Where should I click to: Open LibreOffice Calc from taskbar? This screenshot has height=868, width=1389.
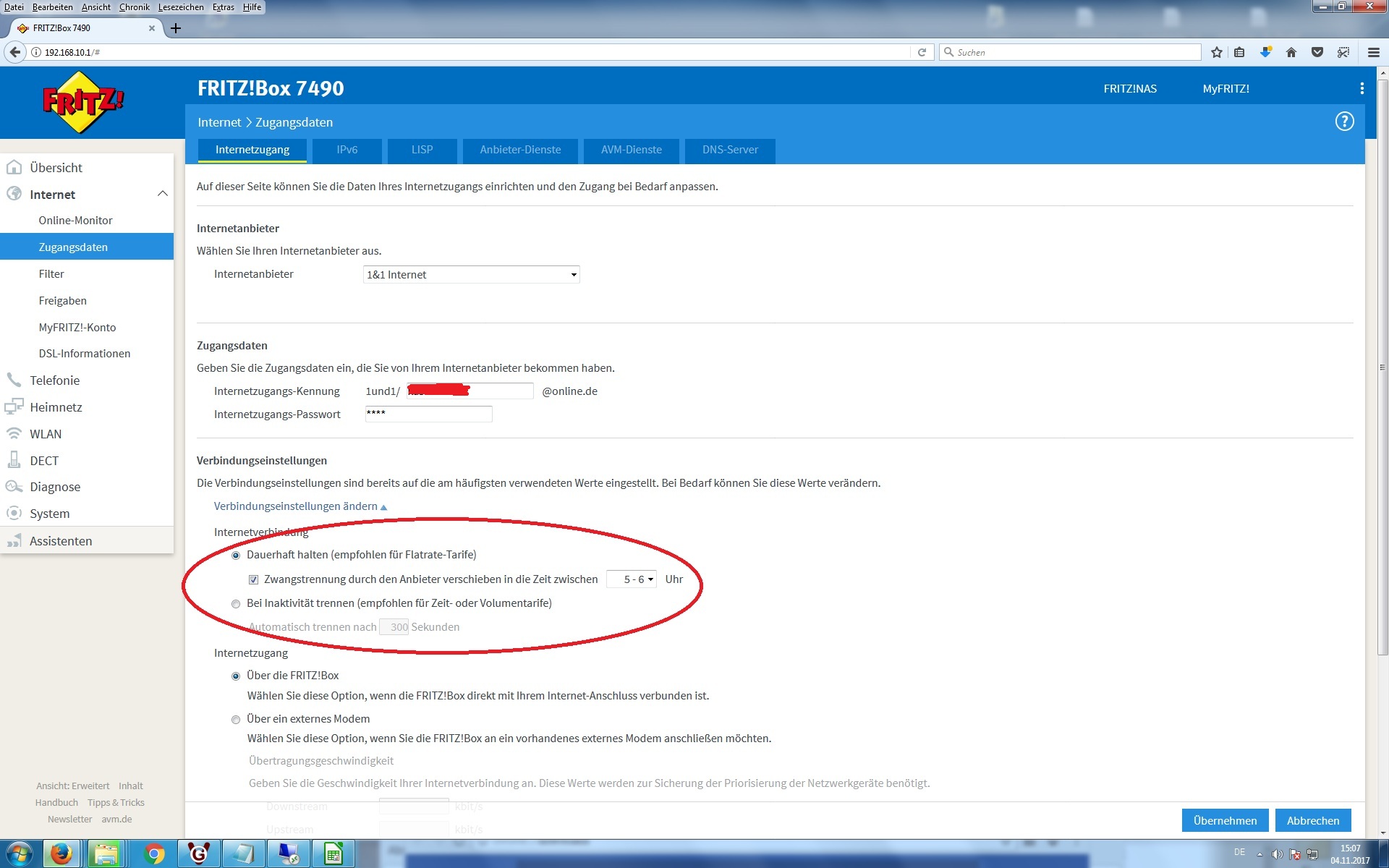[333, 854]
